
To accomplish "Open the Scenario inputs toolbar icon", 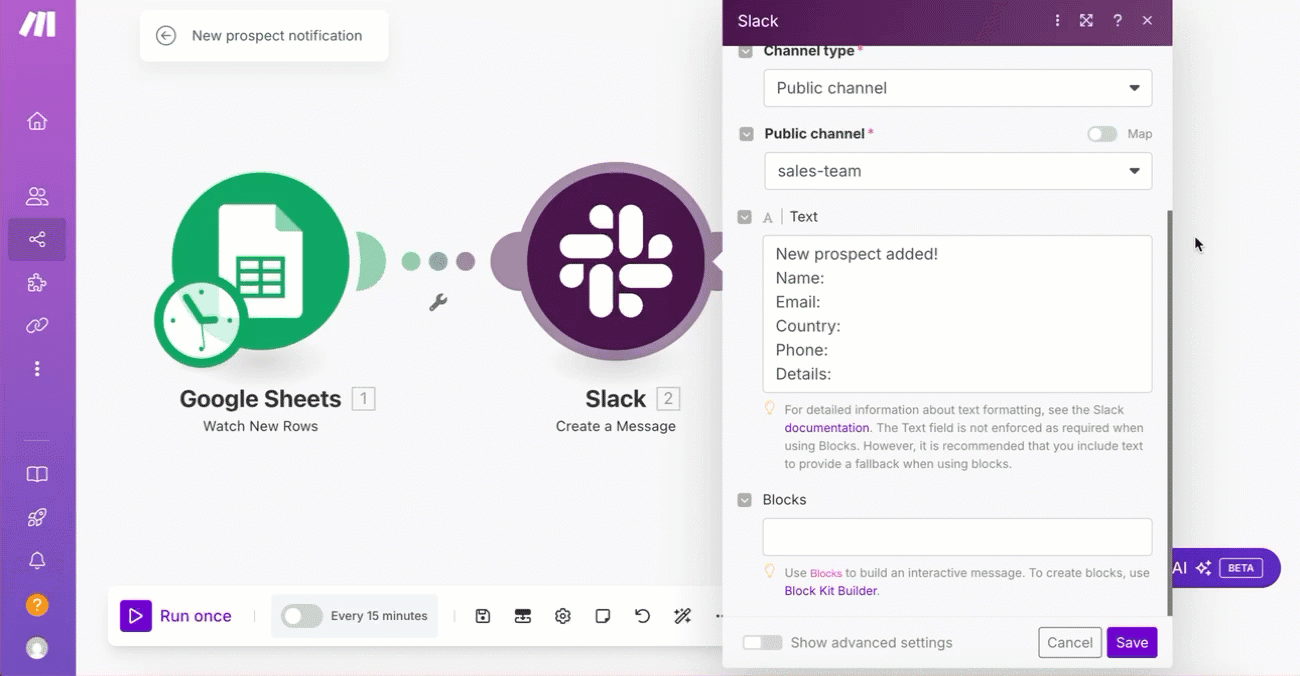I will point(523,616).
